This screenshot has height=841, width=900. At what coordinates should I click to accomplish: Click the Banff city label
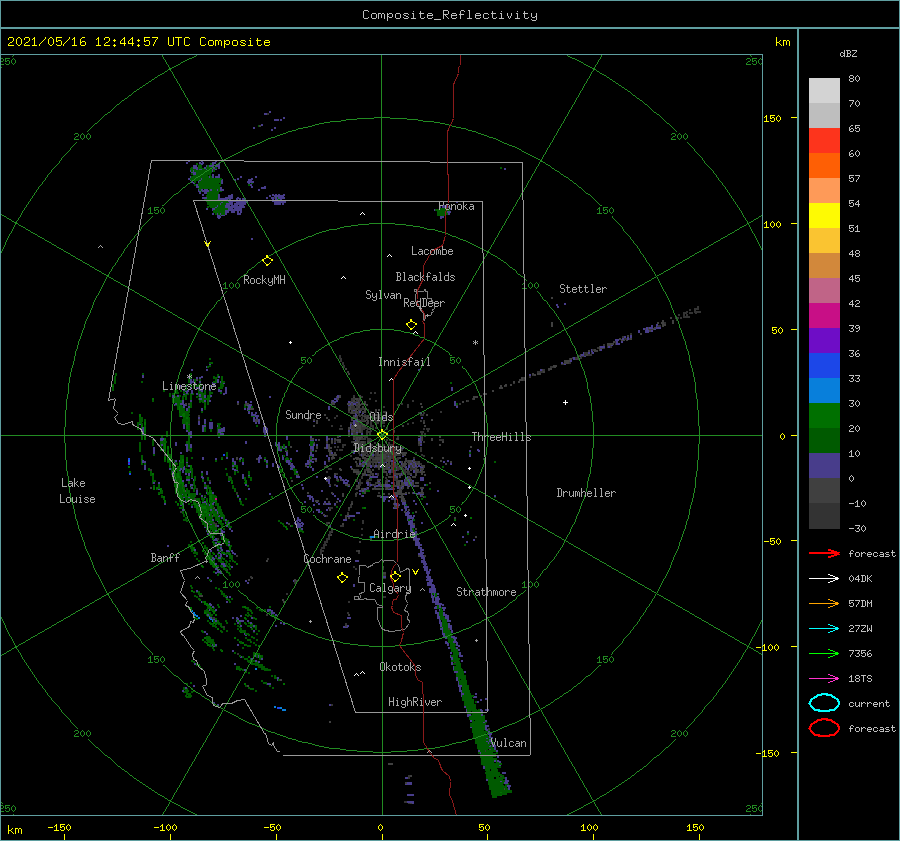pos(165,557)
